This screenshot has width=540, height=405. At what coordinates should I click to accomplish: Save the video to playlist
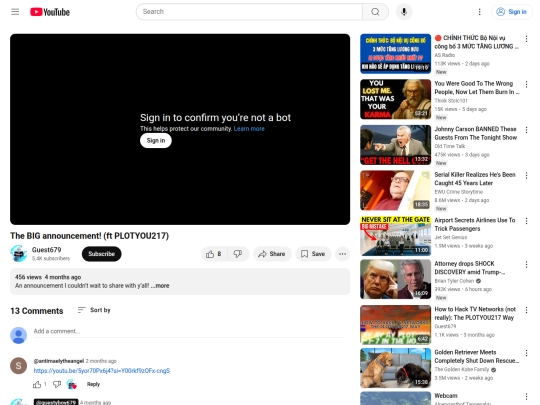[x=313, y=254]
